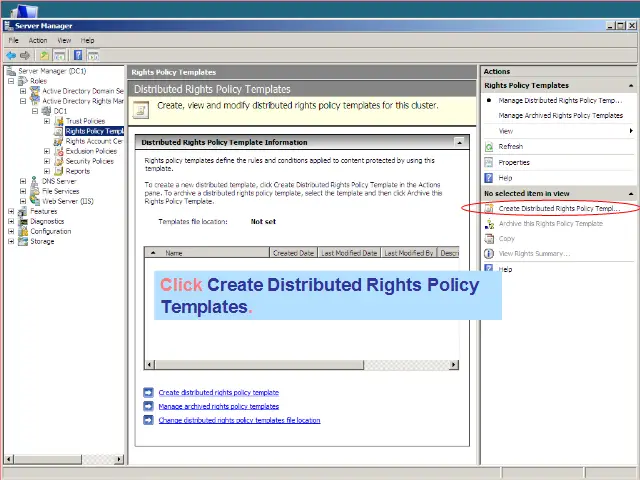Click the Forward arrow toolbar icon
The height and width of the screenshot is (480, 640).
click(x=25, y=55)
